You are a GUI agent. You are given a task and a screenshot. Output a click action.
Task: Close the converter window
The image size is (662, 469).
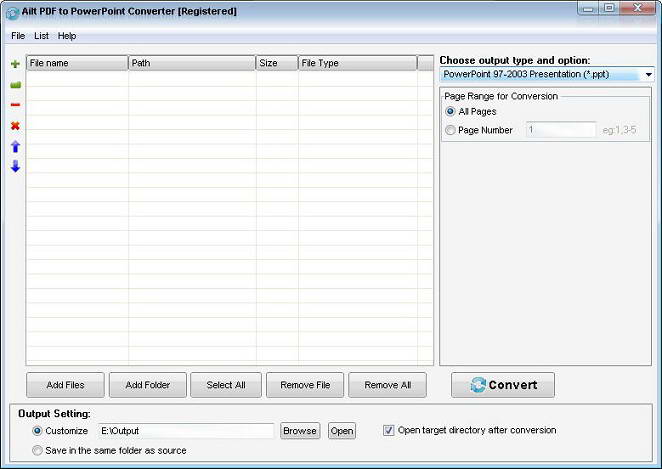[x=638, y=8]
